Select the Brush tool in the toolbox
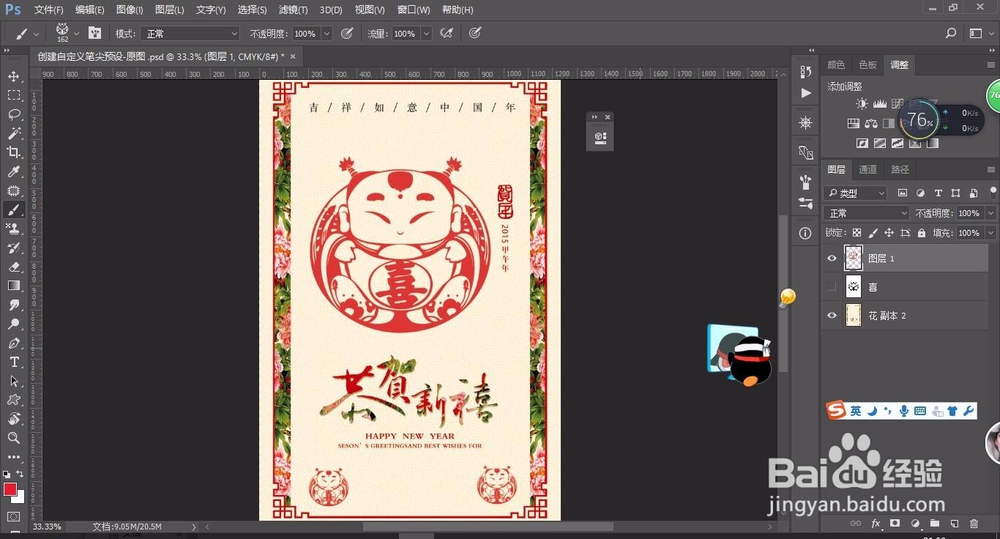The width and height of the screenshot is (1000, 539). (x=13, y=210)
